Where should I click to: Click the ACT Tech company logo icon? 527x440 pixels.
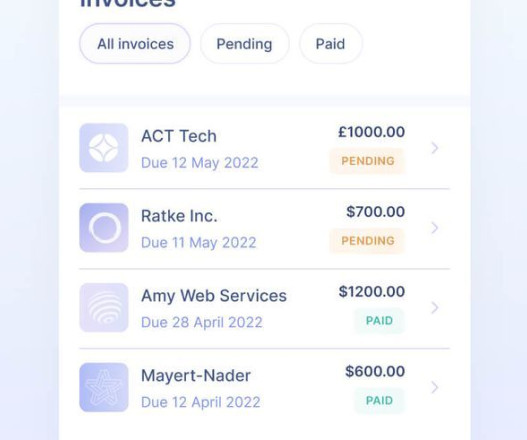[x=104, y=148]
